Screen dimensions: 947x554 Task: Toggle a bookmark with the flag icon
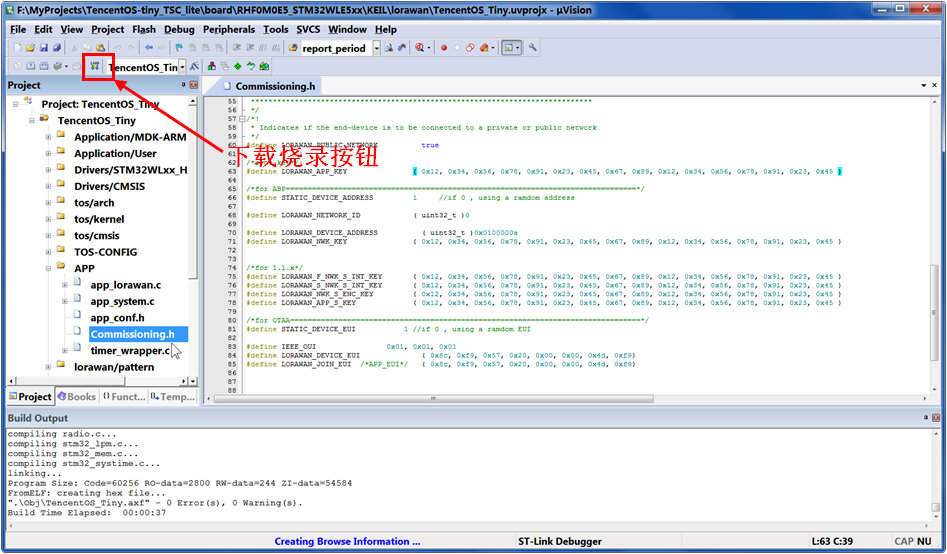tap(179, 48)
